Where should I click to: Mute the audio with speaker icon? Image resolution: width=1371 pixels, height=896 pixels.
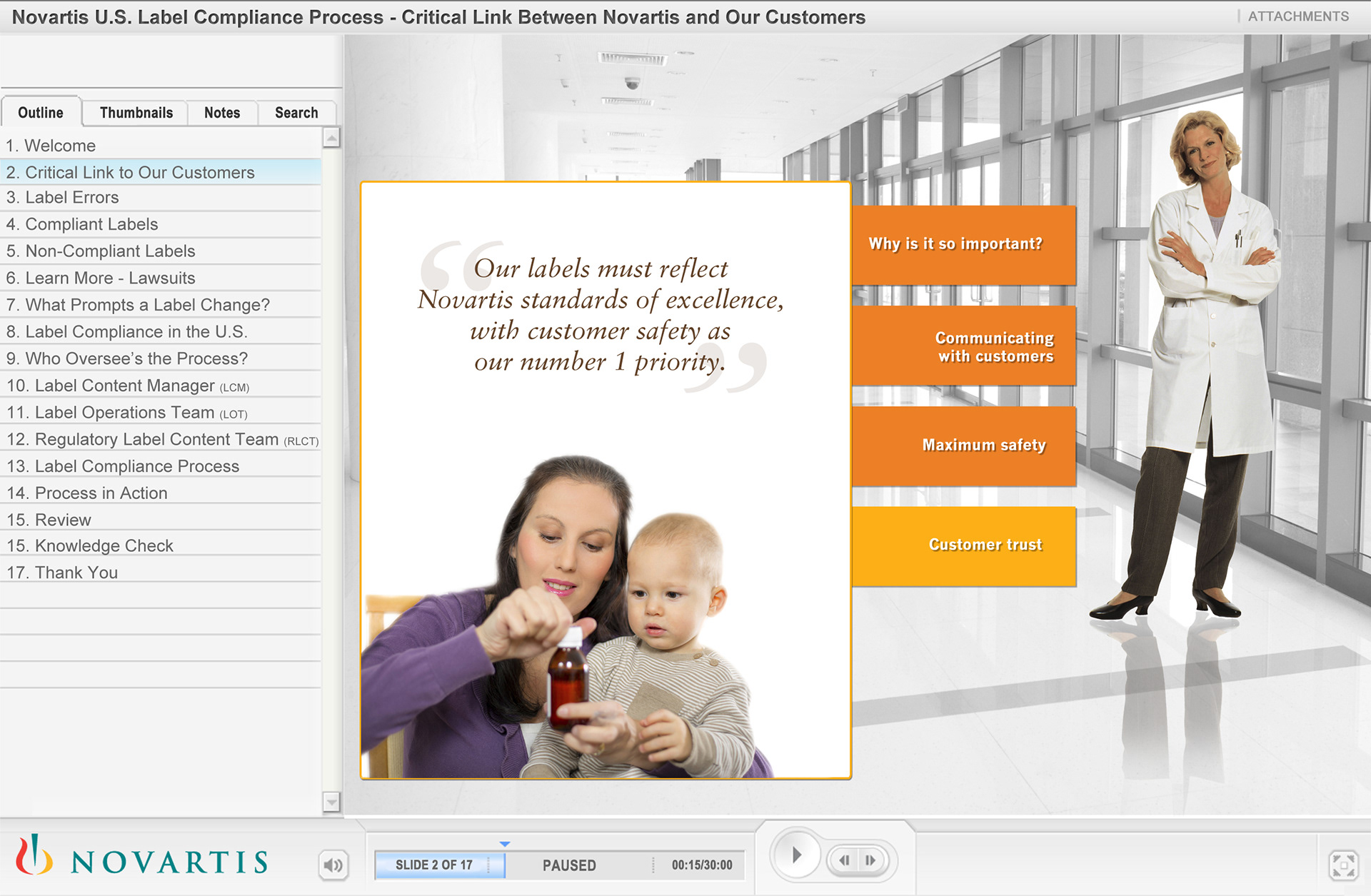pos(333,865)
